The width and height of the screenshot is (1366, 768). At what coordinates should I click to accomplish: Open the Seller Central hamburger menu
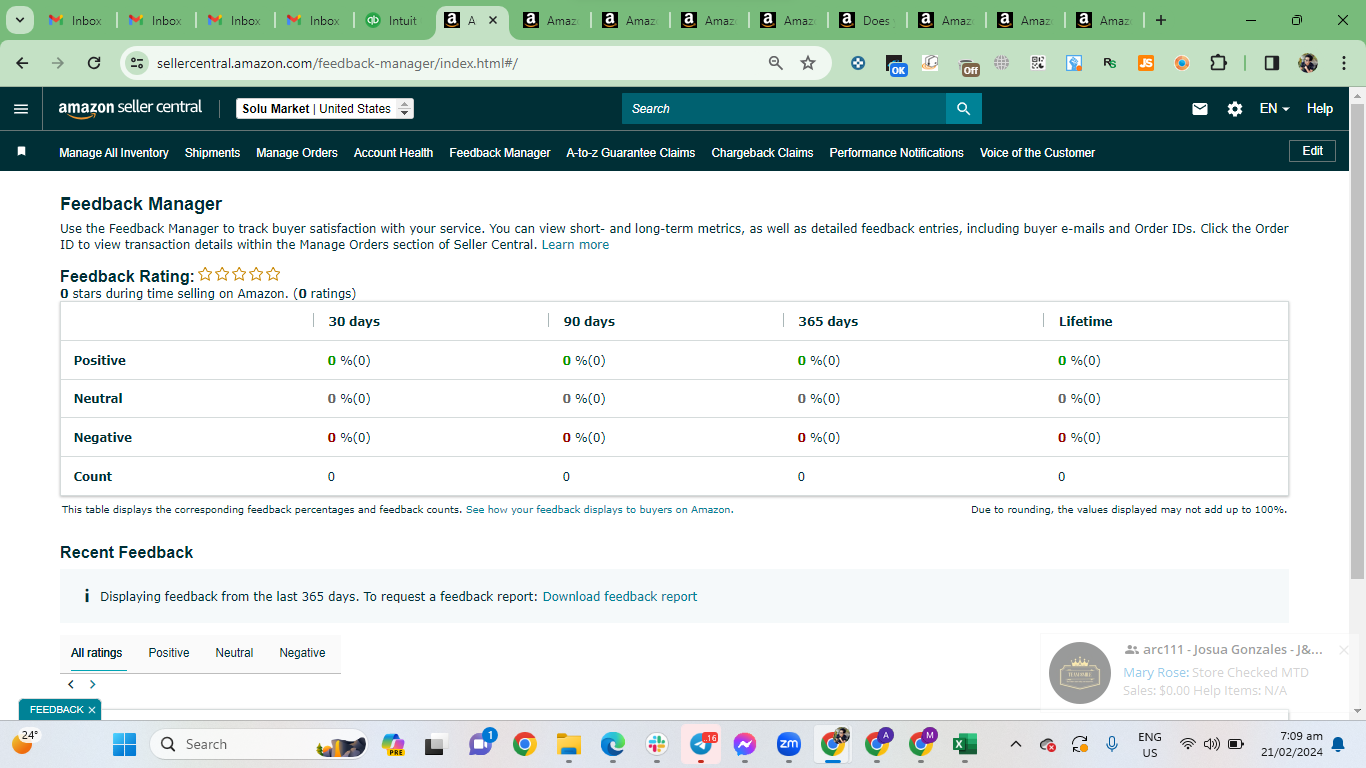click(21, 109)
